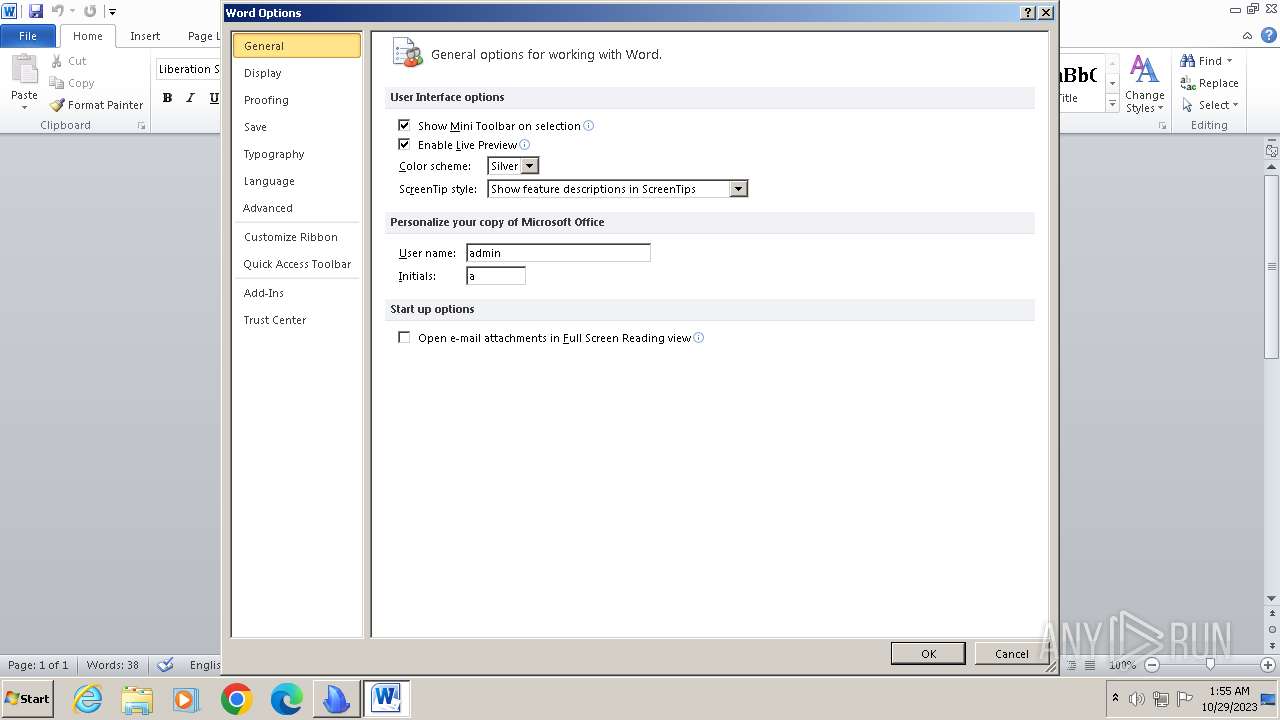Viewport: 1280px width, 720px height.
Task: Click the dialog Help question mark button
Action: pos(1028,13)
